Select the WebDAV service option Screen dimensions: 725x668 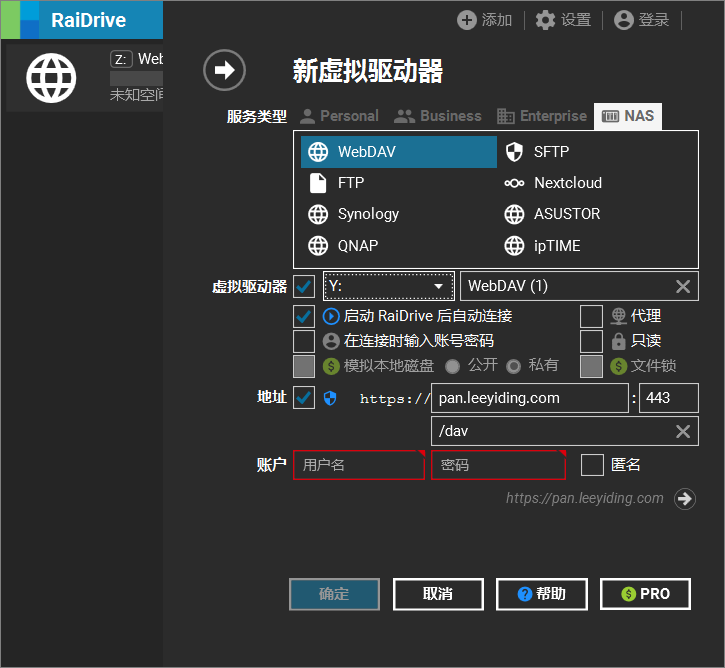398,152
